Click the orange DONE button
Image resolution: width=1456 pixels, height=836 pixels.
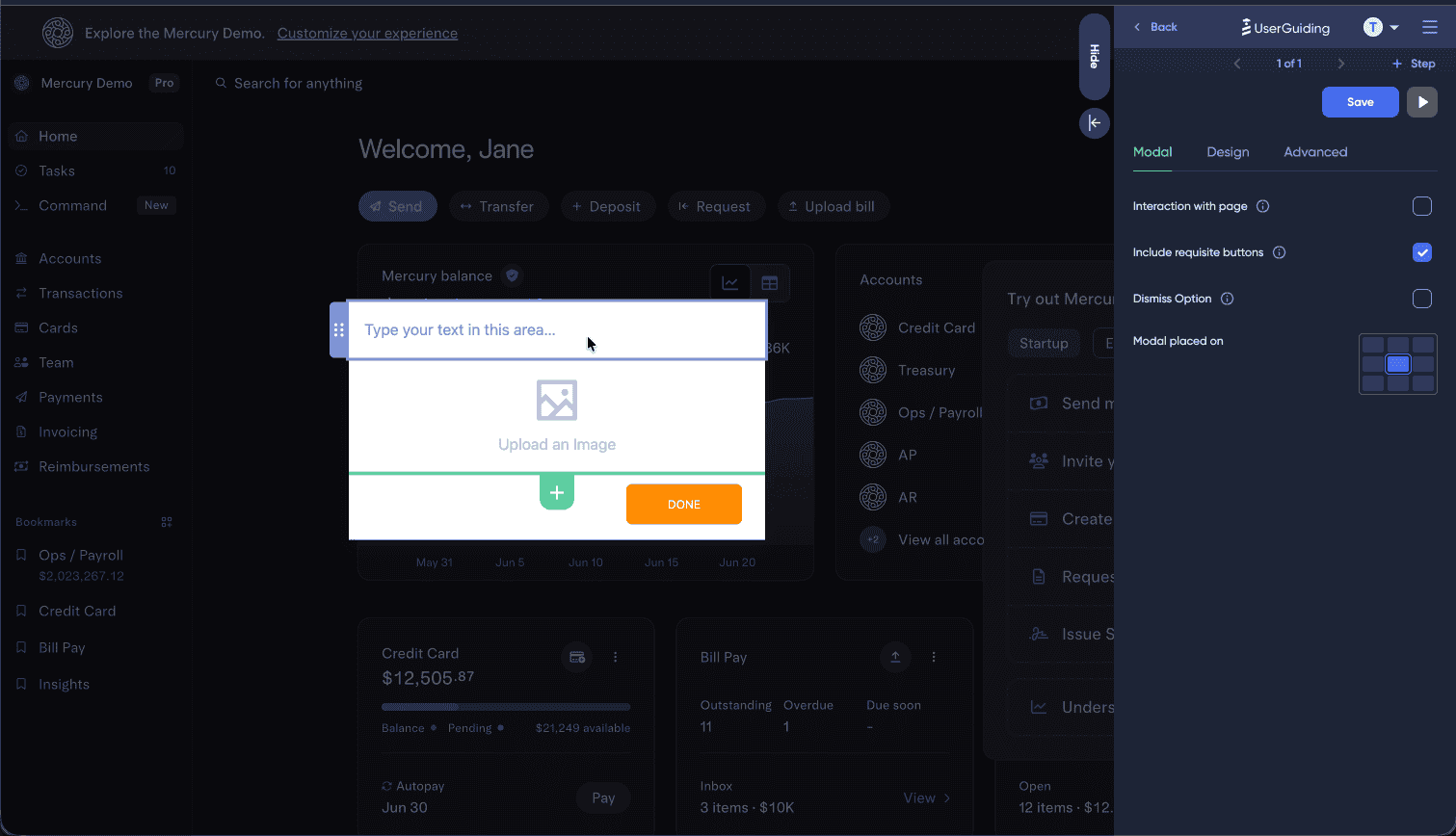(684, 505)
